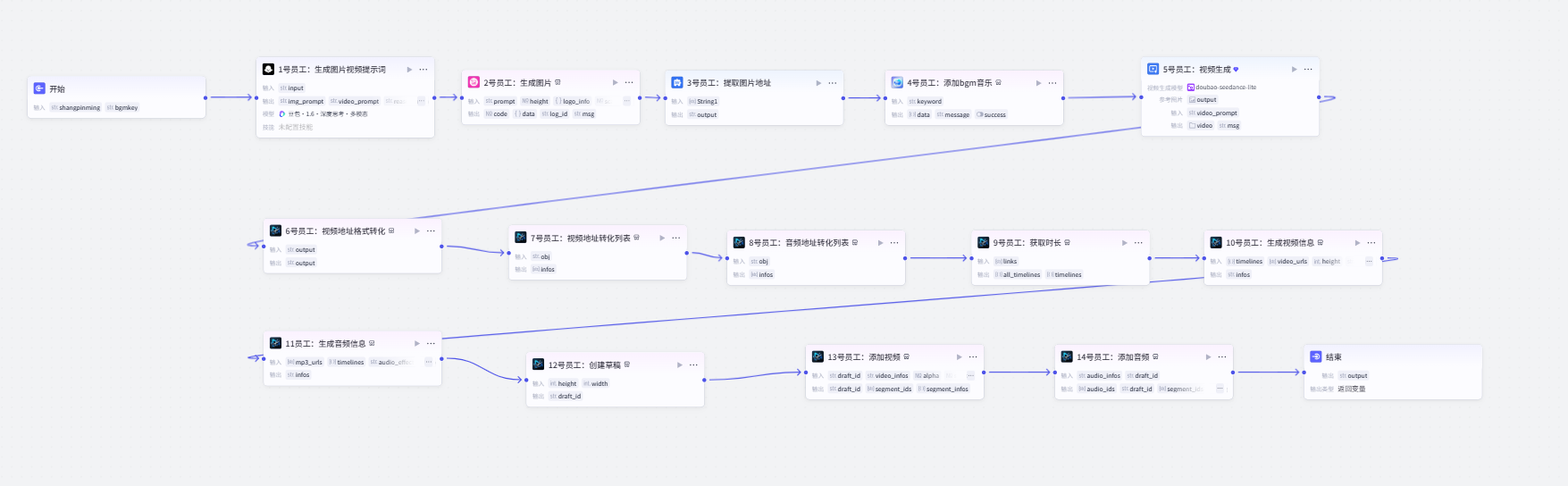Open the more options of 10号员工 生成视频信息
The width and height of the screenshot is (1568, 486).
click(1371, 242)
